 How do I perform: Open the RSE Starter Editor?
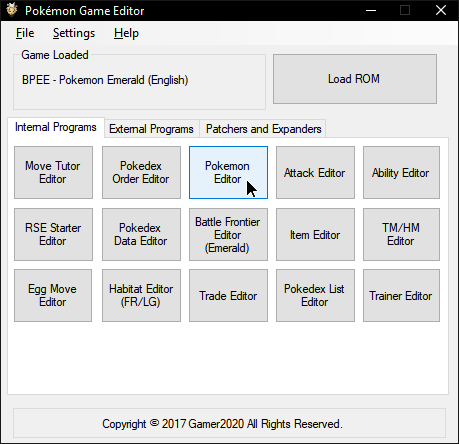click(53, 234)
